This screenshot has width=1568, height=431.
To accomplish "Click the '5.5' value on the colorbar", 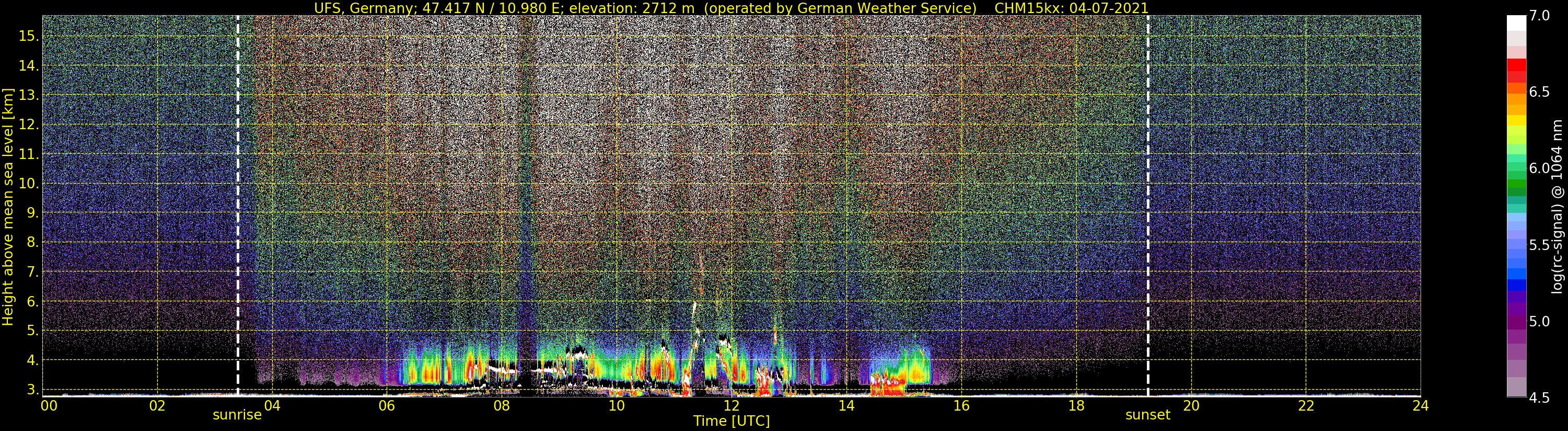I will pos(1539,245).
